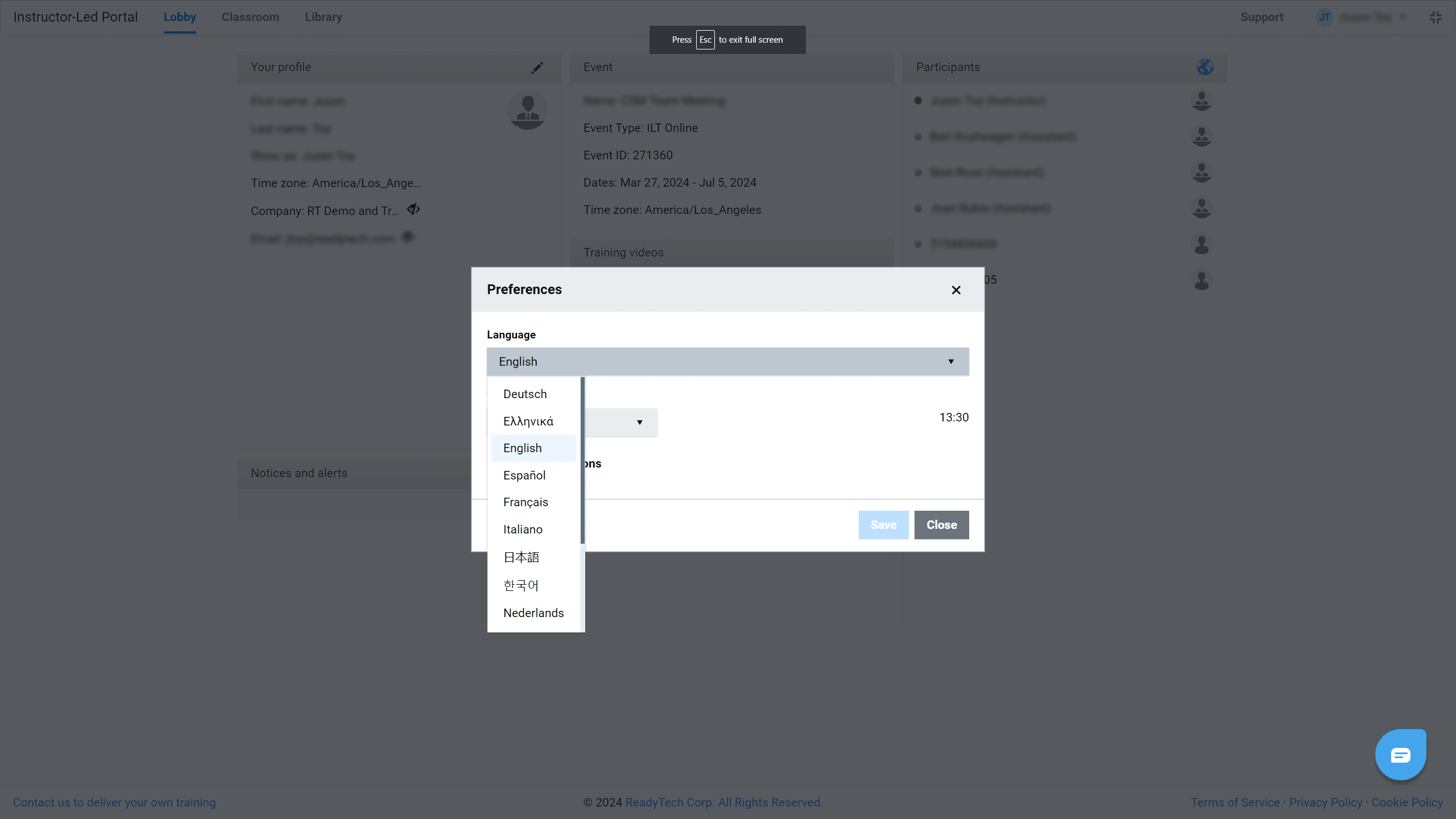
Task: Choose Español in the language list
Action: click(524, 475)
